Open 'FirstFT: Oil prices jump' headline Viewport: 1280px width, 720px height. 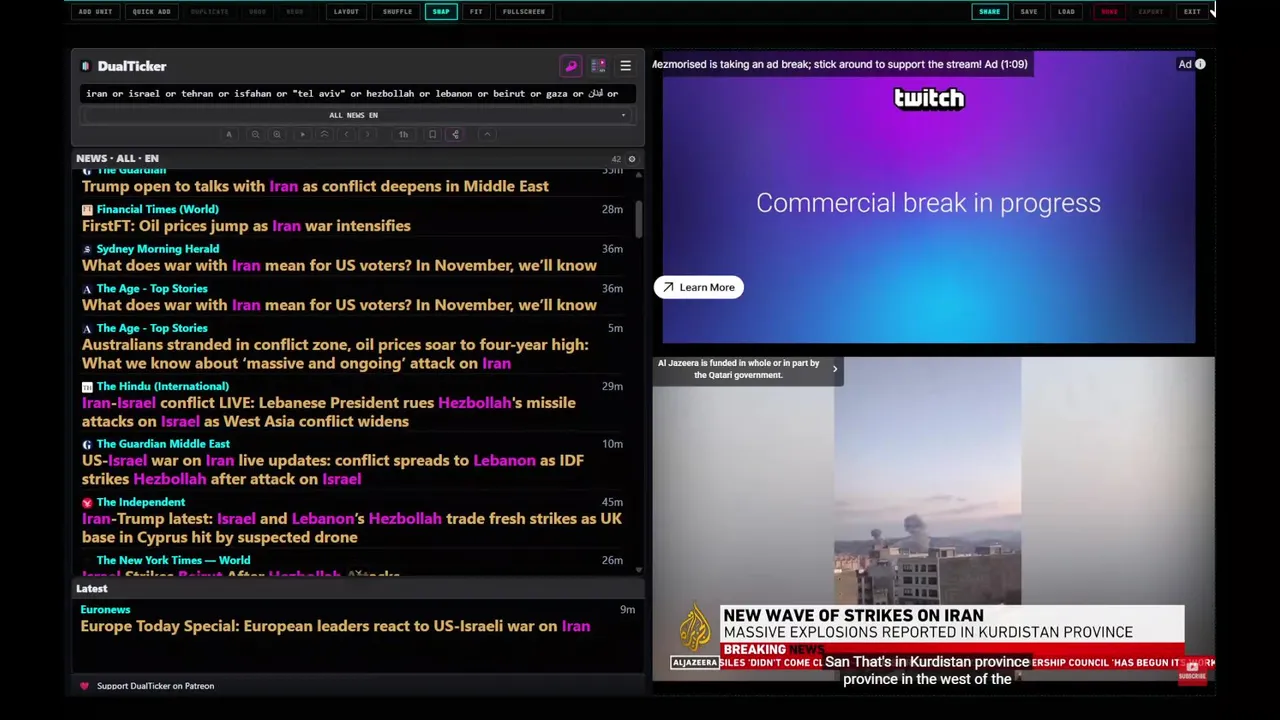tap(246, 226)
